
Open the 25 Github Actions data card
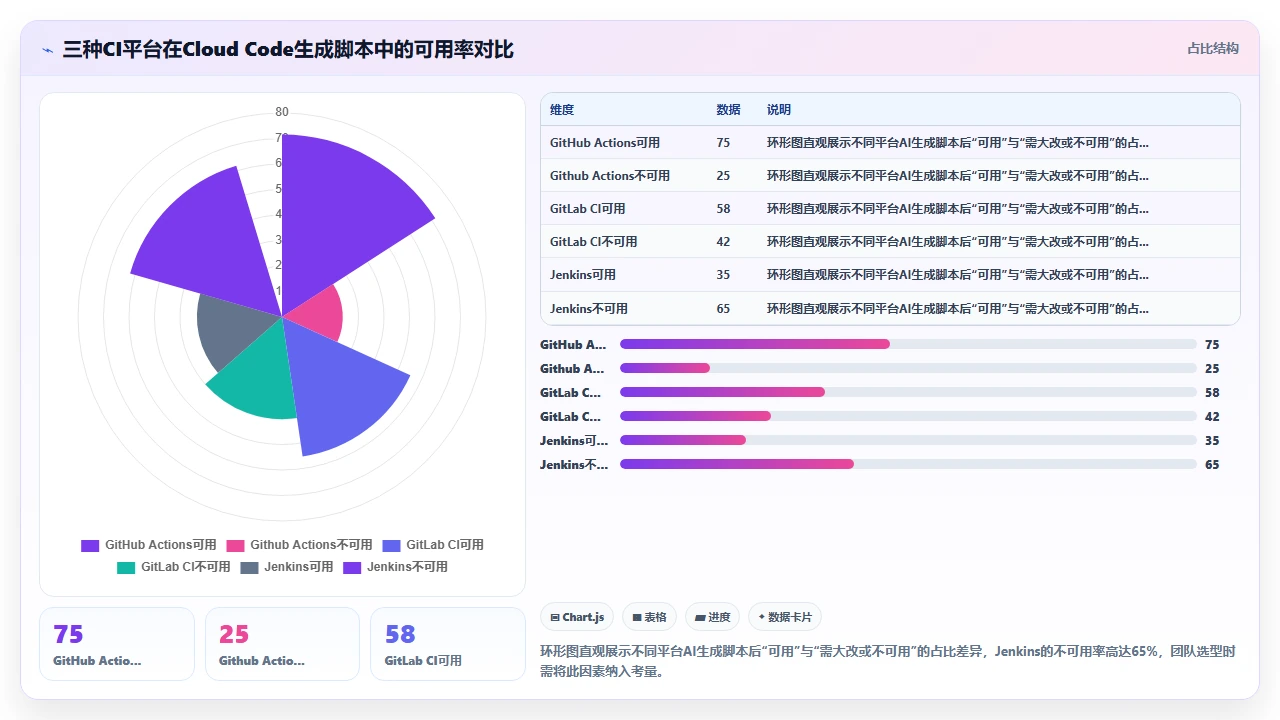coord(282,644)
